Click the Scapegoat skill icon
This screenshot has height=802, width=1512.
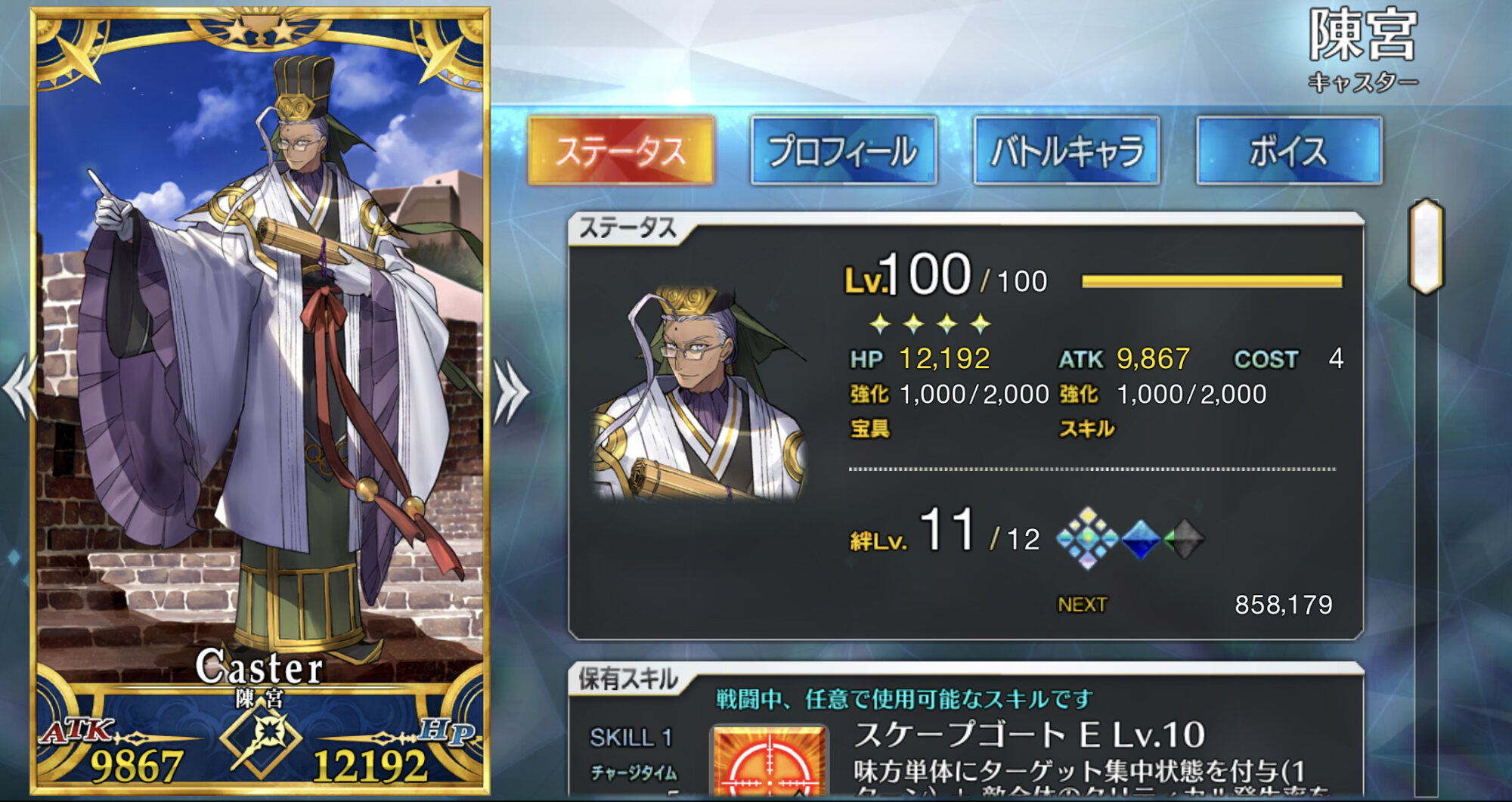[x=769, y=762]
